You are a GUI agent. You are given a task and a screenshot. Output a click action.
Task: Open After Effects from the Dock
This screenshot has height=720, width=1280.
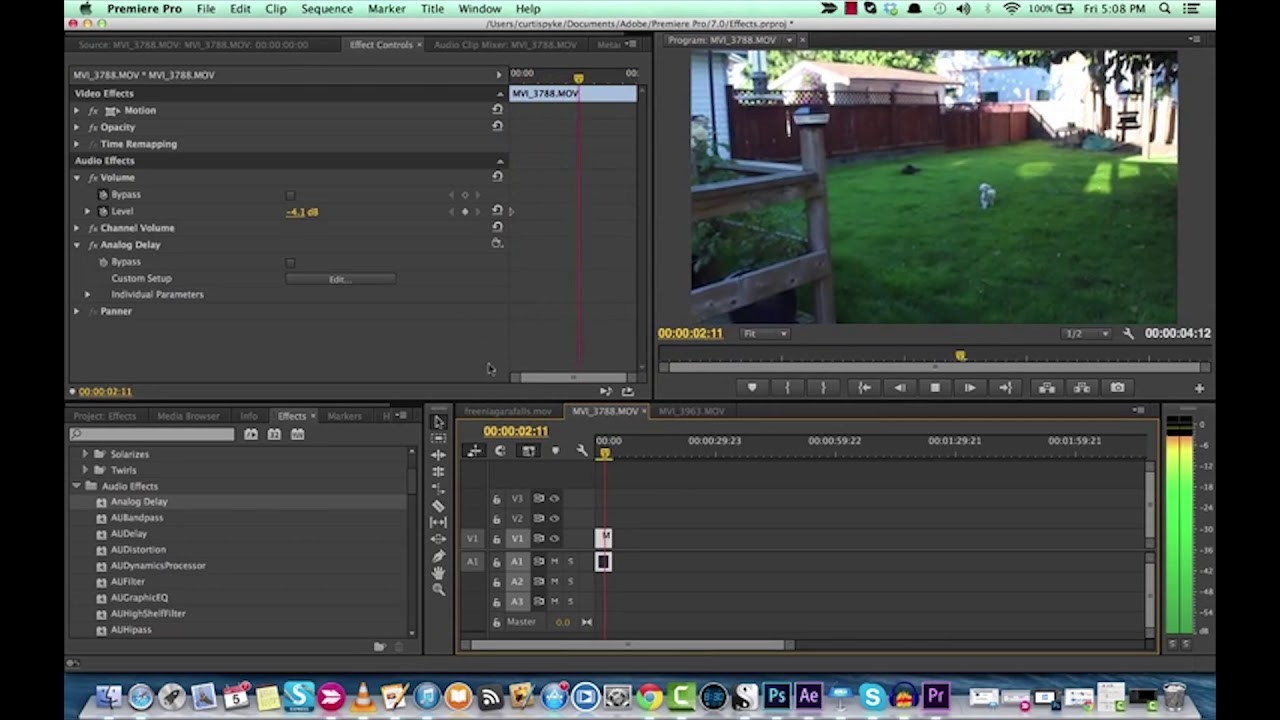tap(808, 696)
